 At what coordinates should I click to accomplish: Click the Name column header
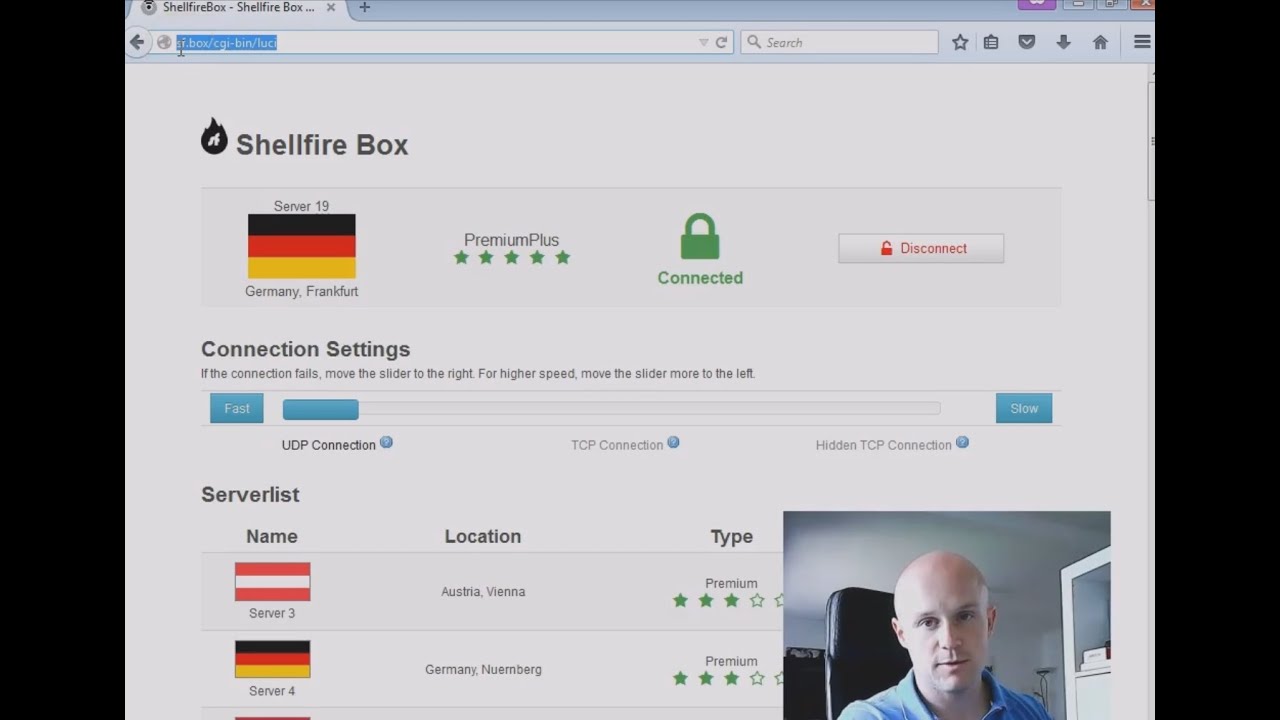coord(272,537)
